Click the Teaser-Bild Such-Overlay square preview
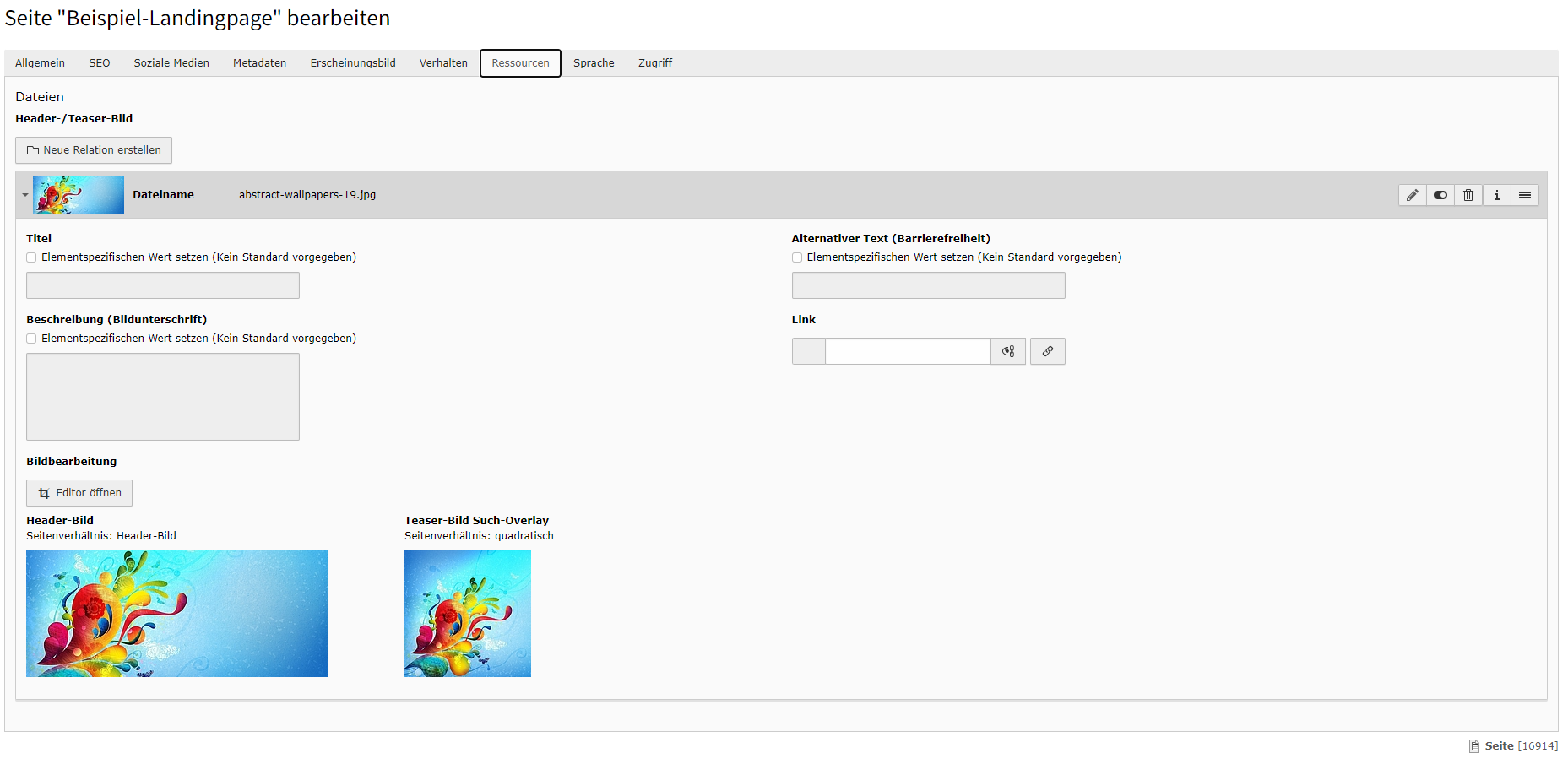1568x764 pixels. [x=468, y=614]
